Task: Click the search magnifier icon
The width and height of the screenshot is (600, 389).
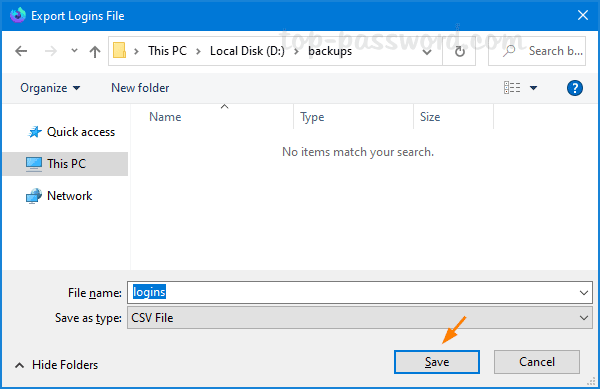Action: (509, 50)
